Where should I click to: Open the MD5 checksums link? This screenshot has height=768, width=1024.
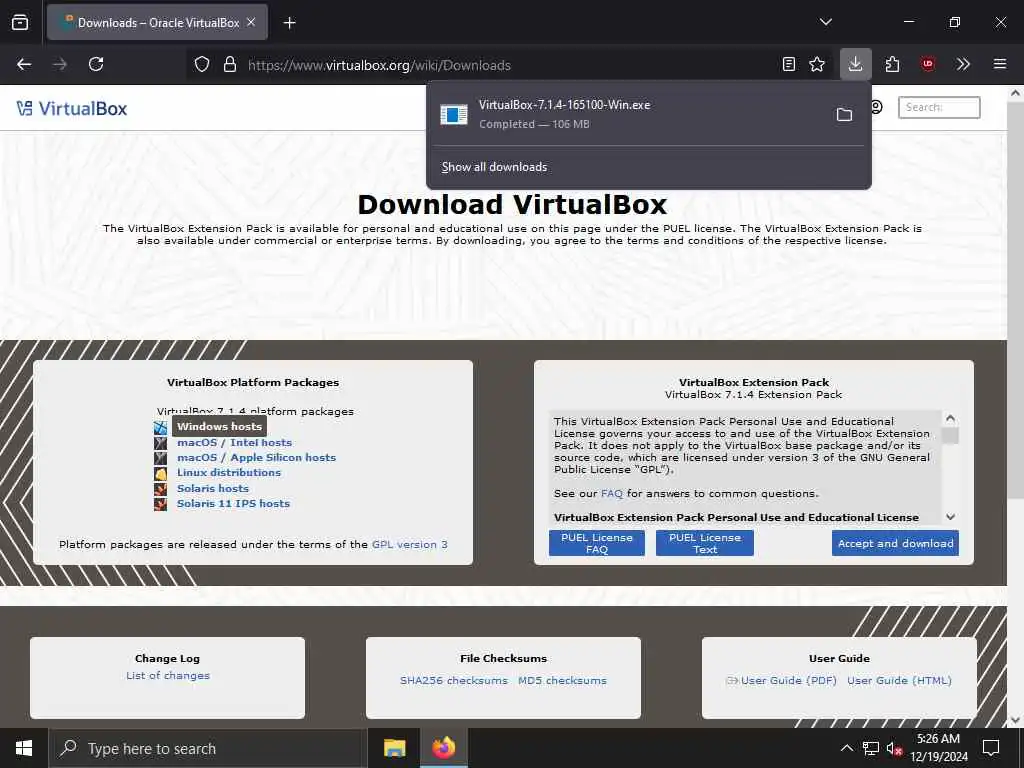[562, 680]
